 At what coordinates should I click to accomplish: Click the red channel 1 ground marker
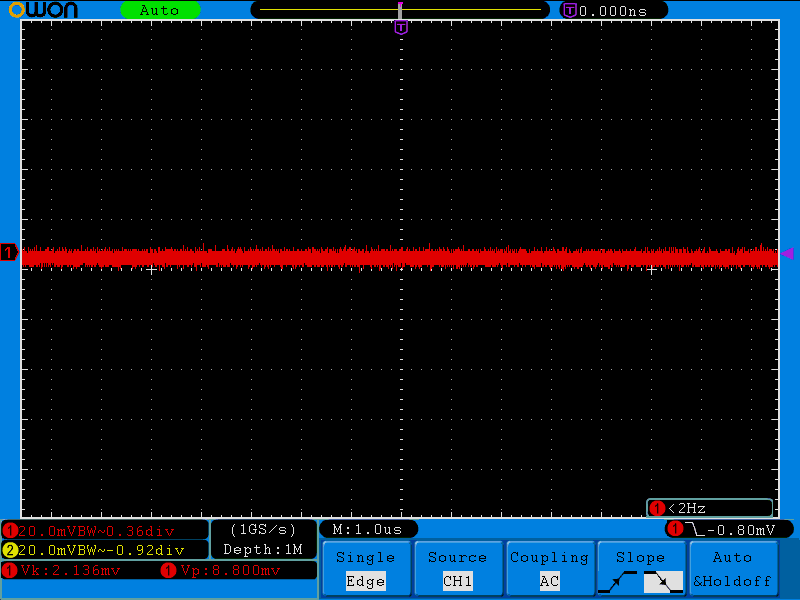[x=9, y=253]
